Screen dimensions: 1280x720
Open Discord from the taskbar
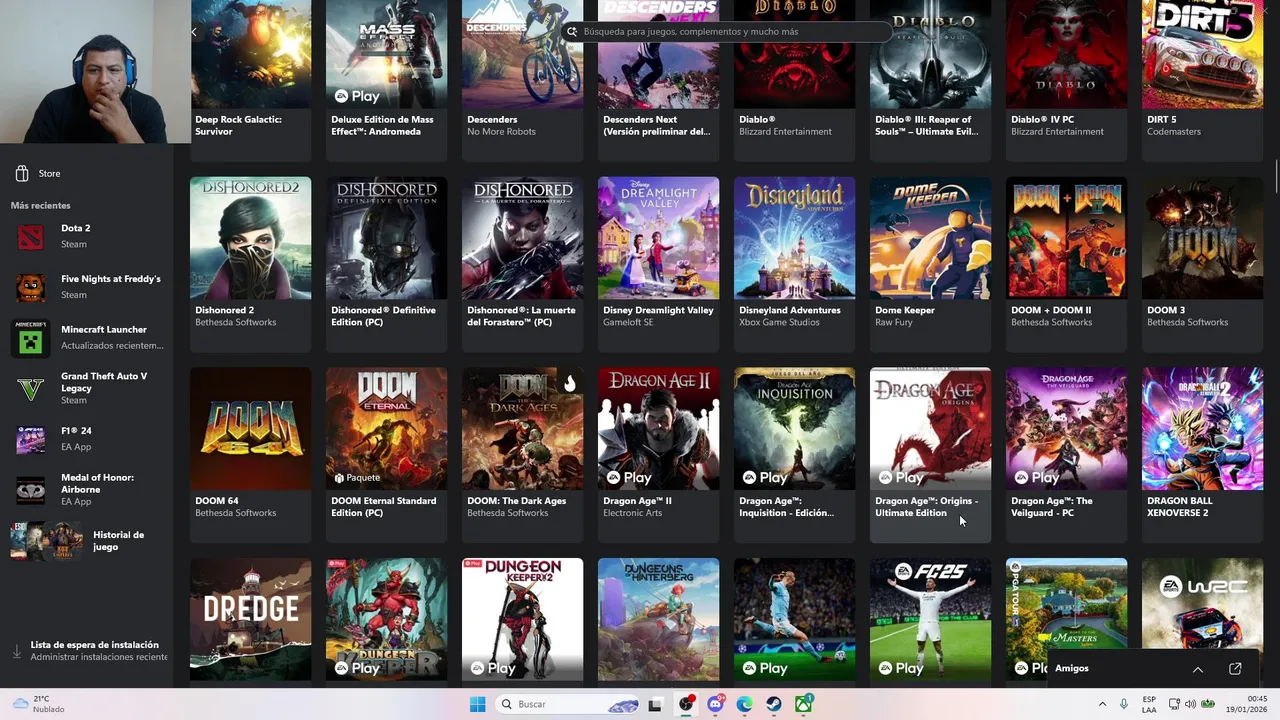[x=715, y=704]
